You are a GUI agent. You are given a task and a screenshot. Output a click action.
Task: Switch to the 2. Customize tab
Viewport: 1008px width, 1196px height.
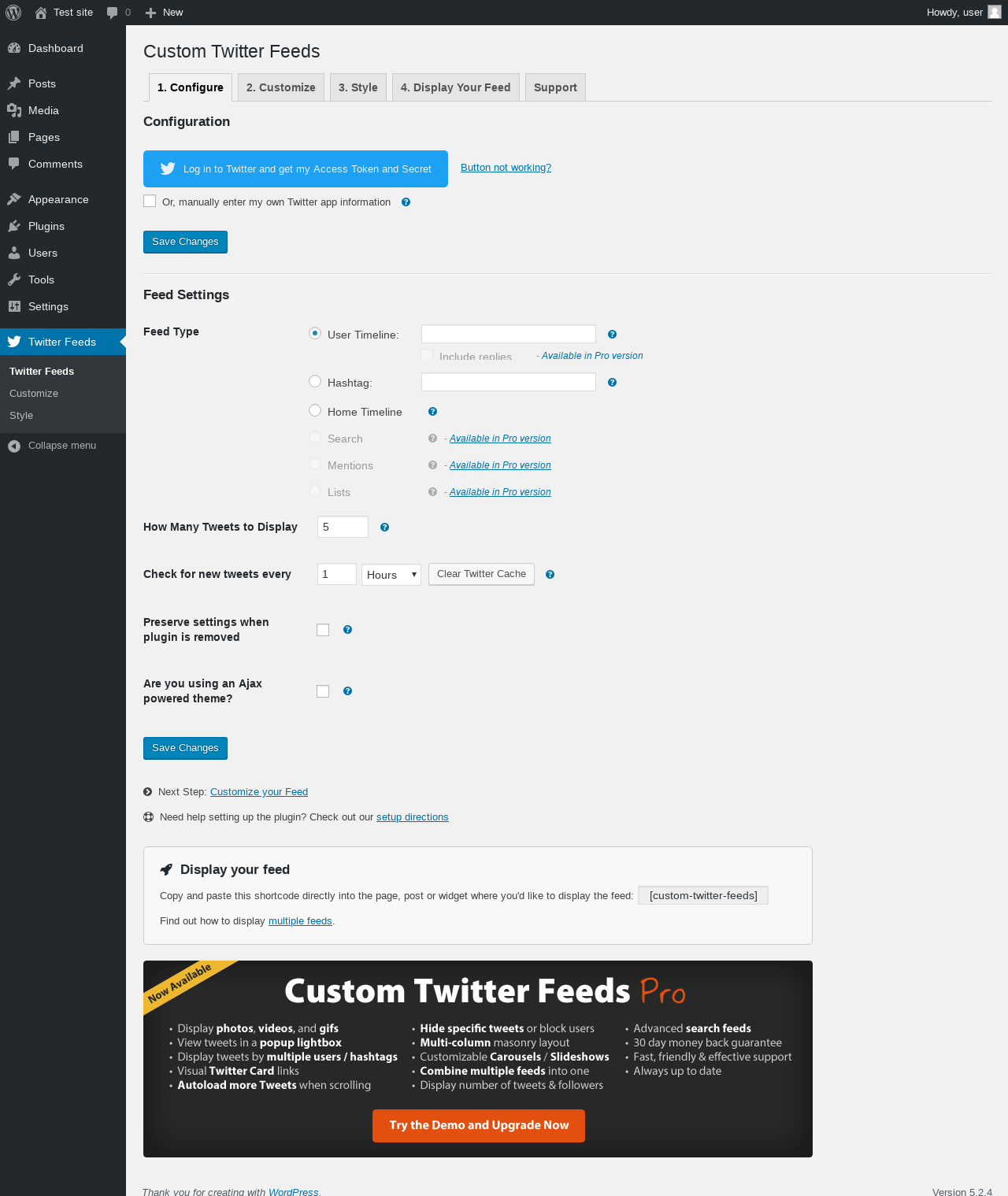point(281,87)
